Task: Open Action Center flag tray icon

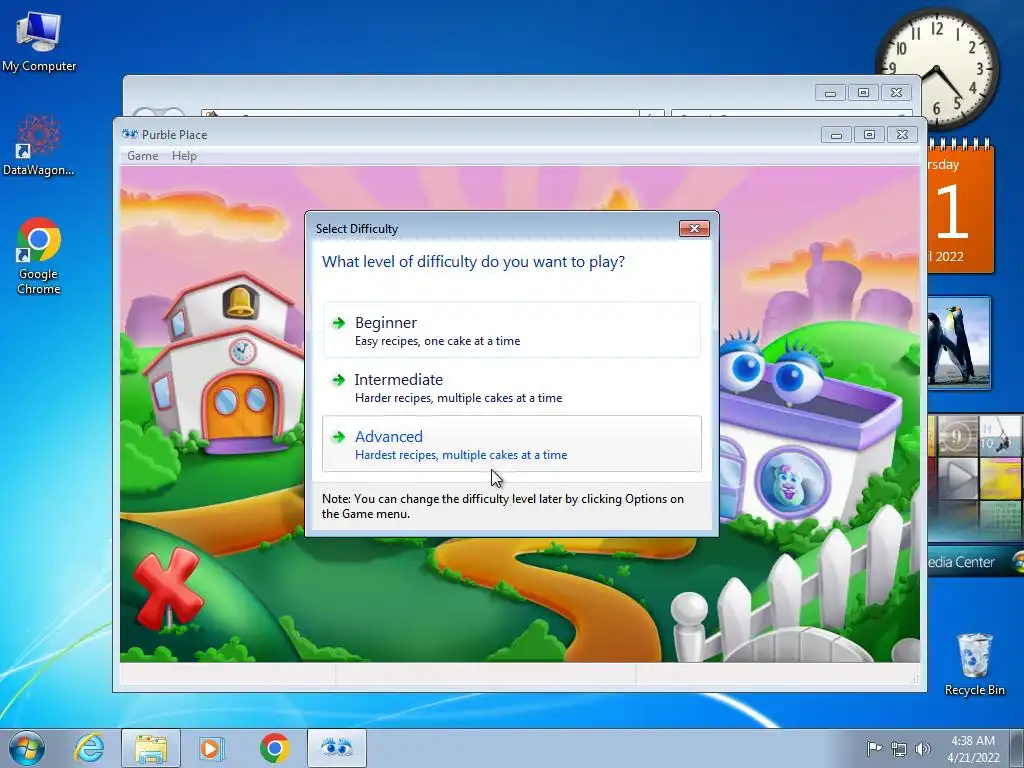Action: point(874,748)
